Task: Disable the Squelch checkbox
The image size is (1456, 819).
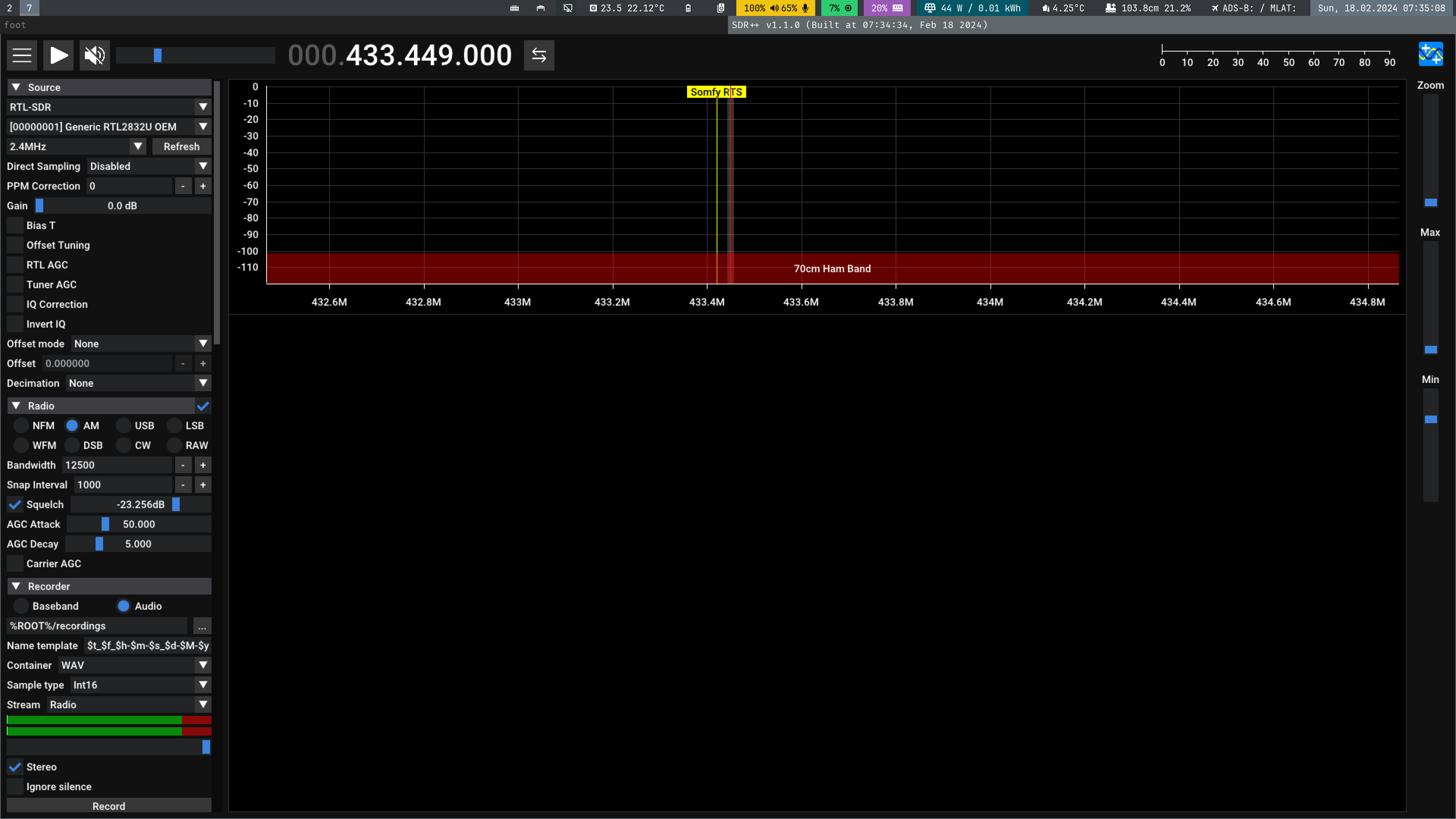Action: click(15, 505)
